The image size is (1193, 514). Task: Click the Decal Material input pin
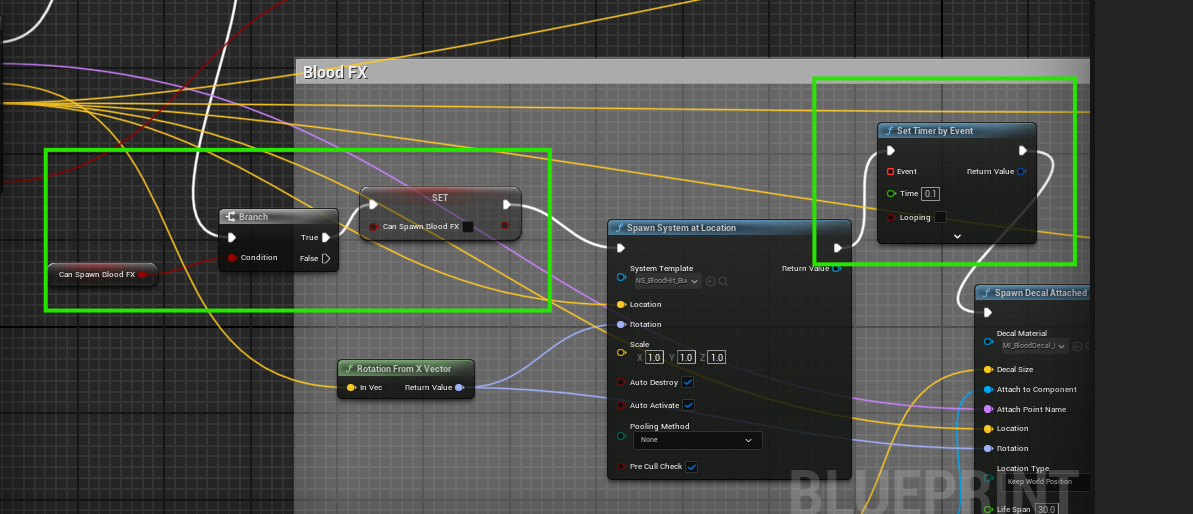pos(988,341)
